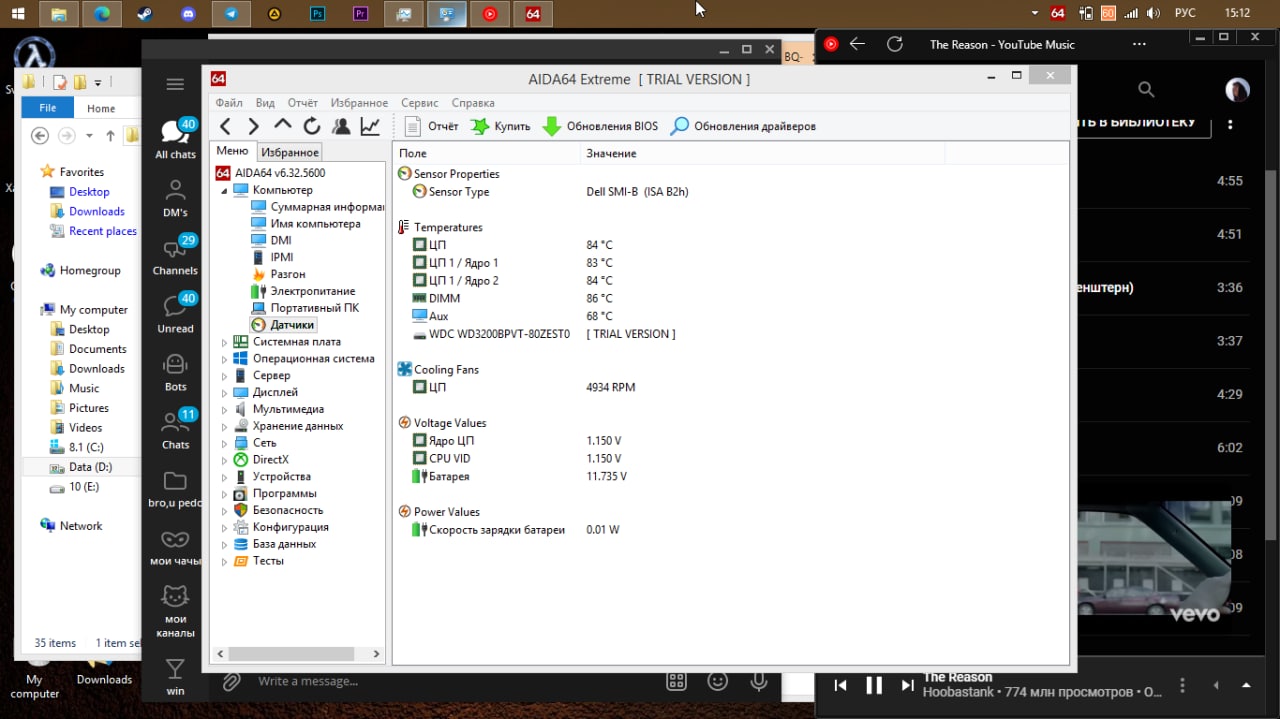The height and width of the screenshot is (719, 1280).
Task: Expand the Операционная система tree node
Action: pos(224,359)
